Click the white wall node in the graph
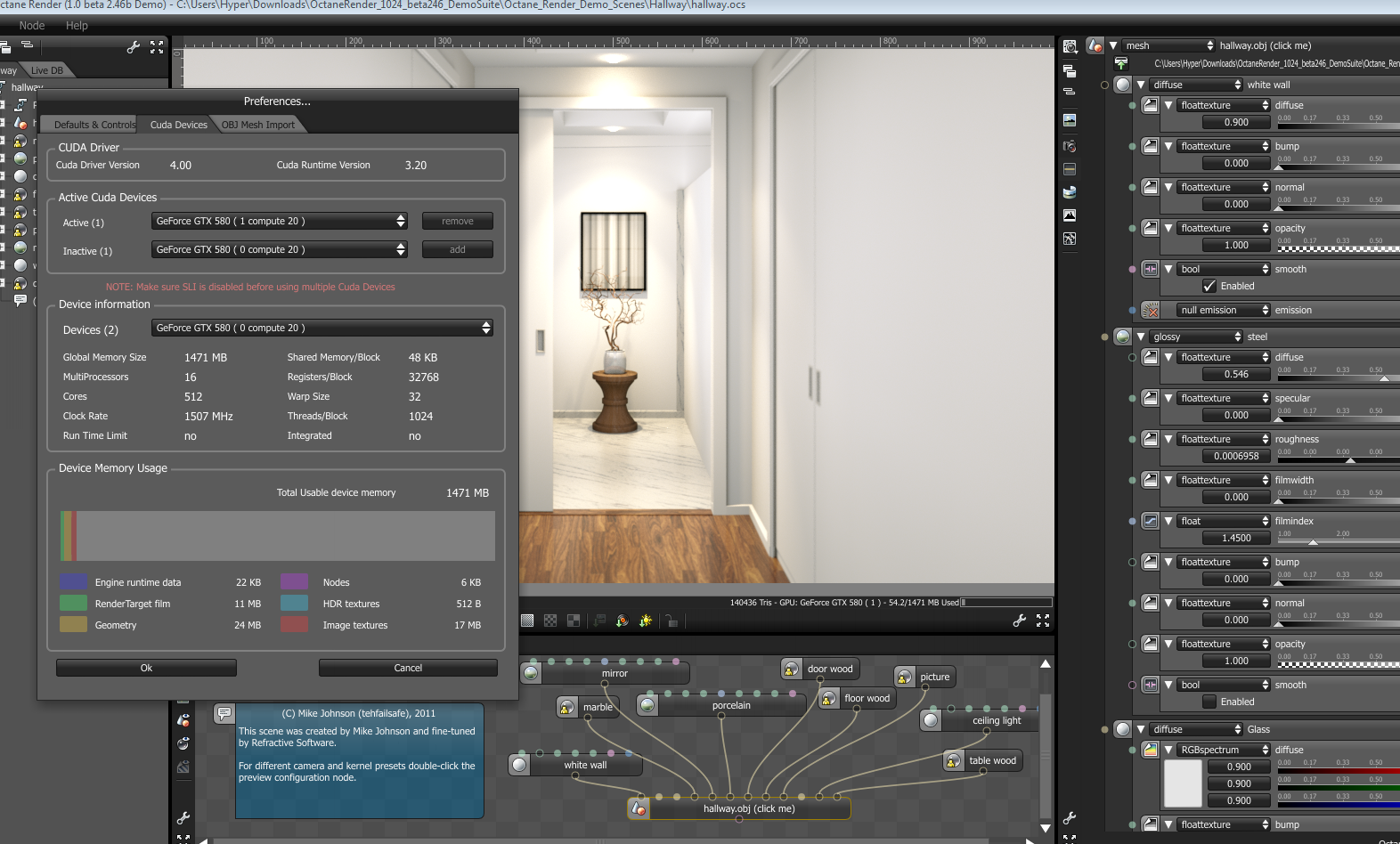This screenshot has width=1400, height=844. [575, 764]
